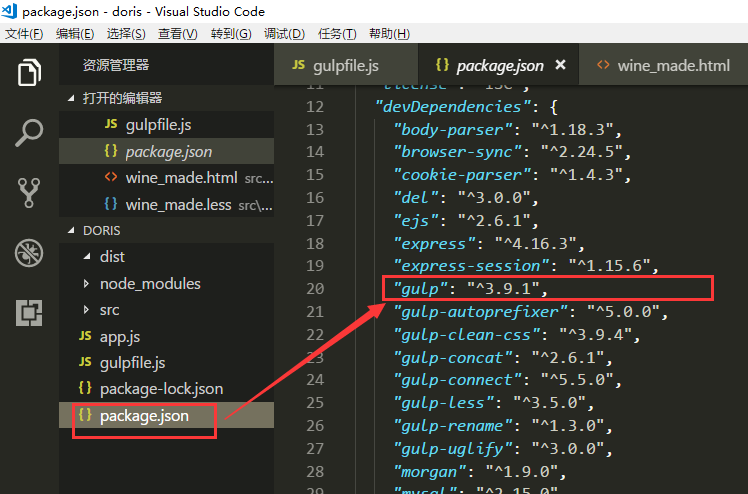Viewport: 748px width, 494px height.
Task: Close the package.json editor tab
Action: [561, 65]
